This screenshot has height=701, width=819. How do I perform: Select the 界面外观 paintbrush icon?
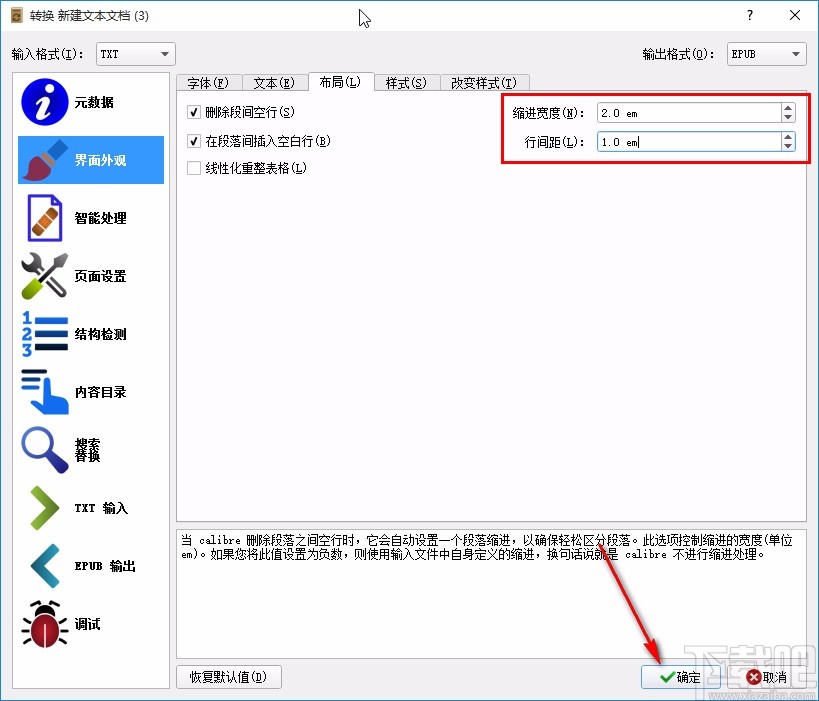coord(44,160)
